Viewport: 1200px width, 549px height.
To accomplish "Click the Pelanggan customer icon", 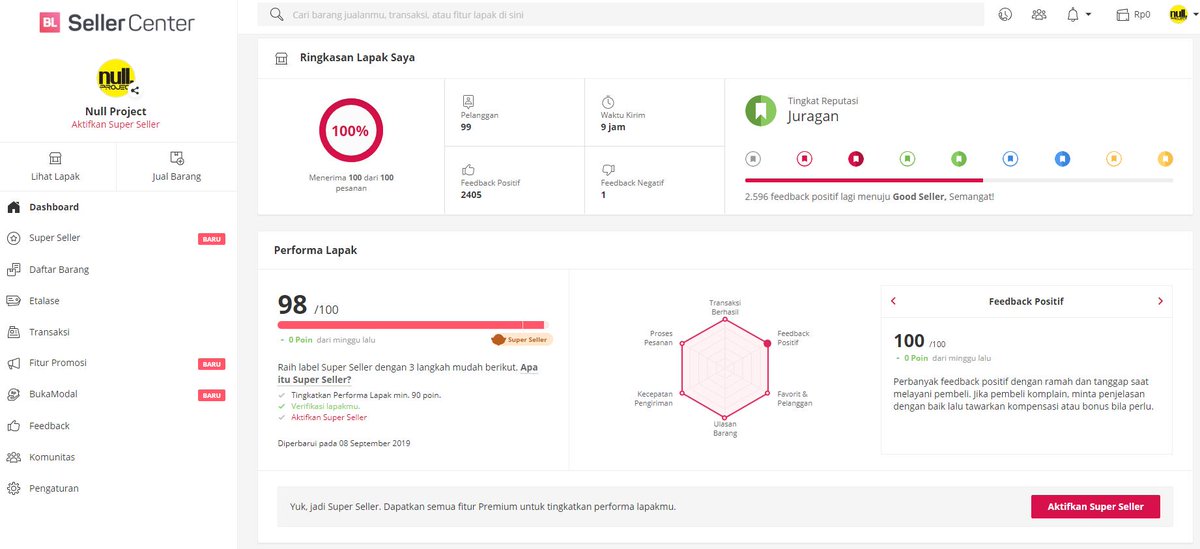I will point(467,101).
